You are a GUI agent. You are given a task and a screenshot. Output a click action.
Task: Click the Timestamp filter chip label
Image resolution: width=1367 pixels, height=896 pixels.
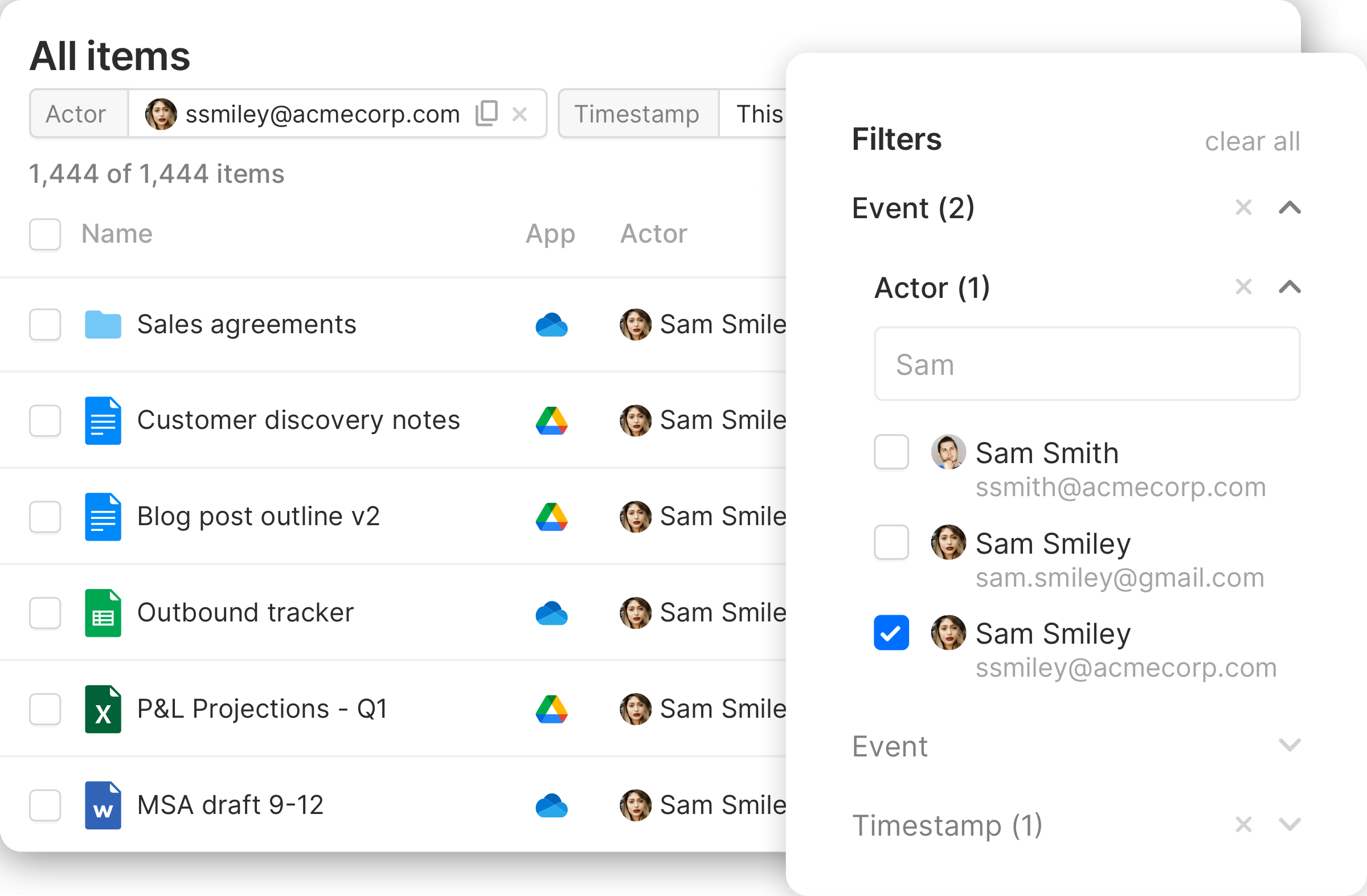click(x=637, y=113)
